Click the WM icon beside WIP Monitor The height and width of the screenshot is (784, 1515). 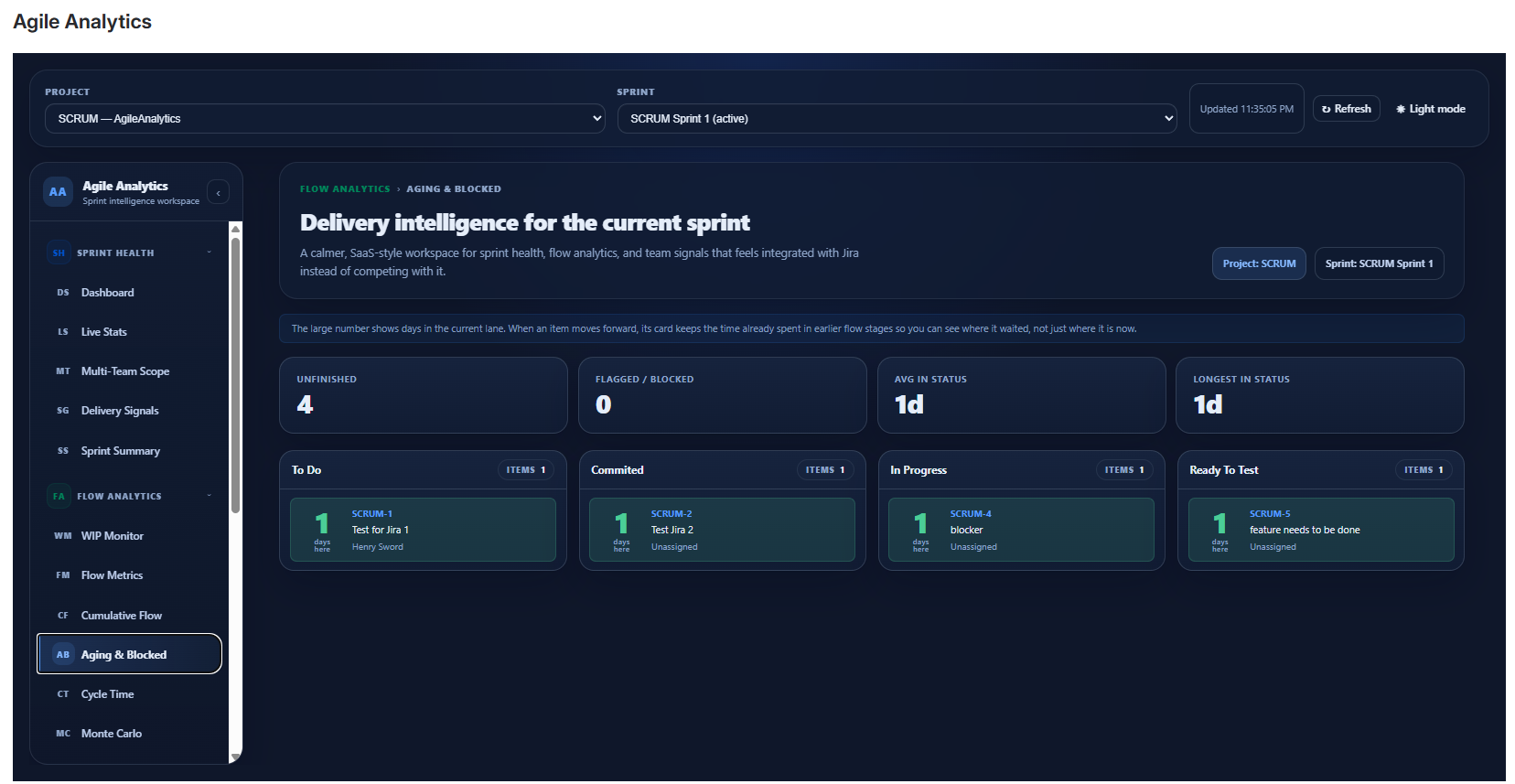(63, 536)
